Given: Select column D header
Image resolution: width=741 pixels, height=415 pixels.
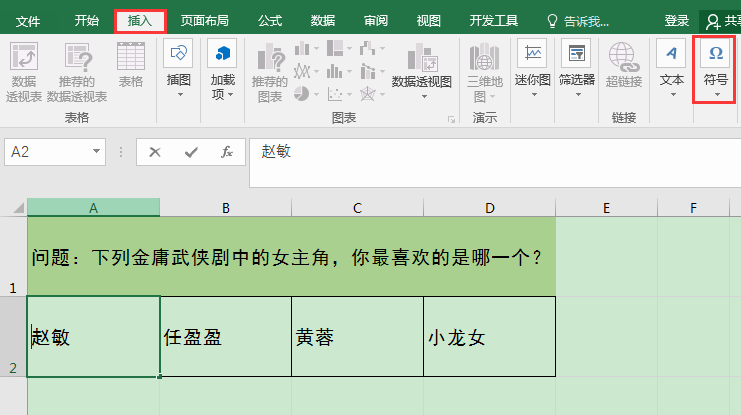Looking at the screenshot, I should pyautogui.click(x=490, y=208).
